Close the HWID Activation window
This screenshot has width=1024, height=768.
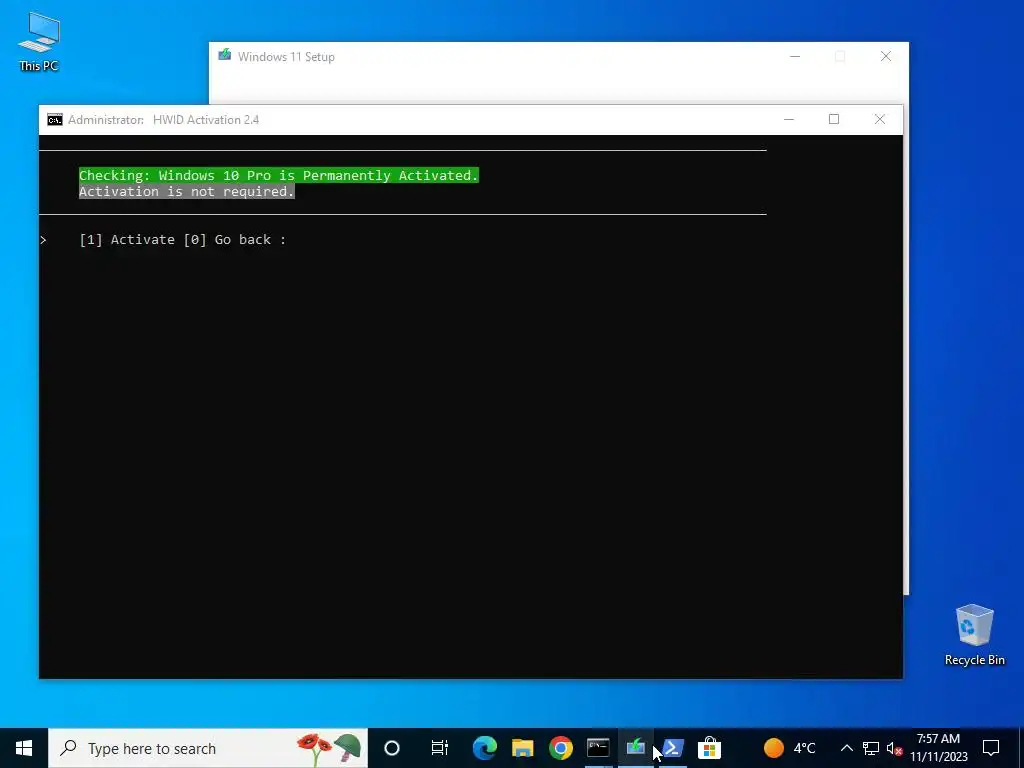(880, 119)
